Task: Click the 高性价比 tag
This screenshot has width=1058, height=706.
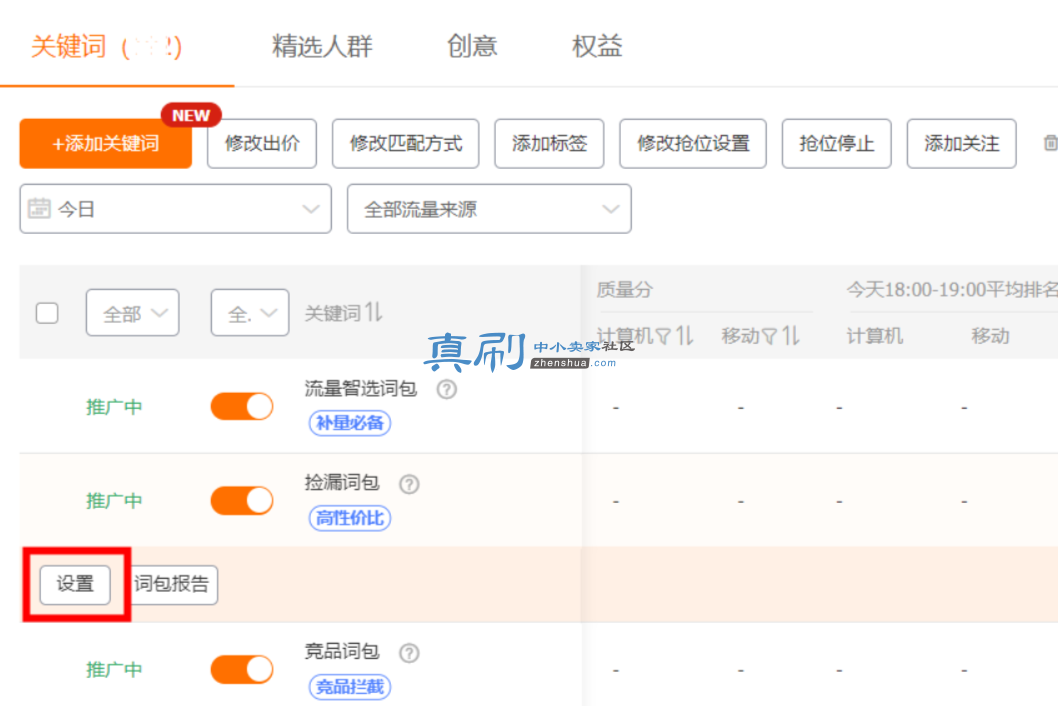Action: [350, 518]
